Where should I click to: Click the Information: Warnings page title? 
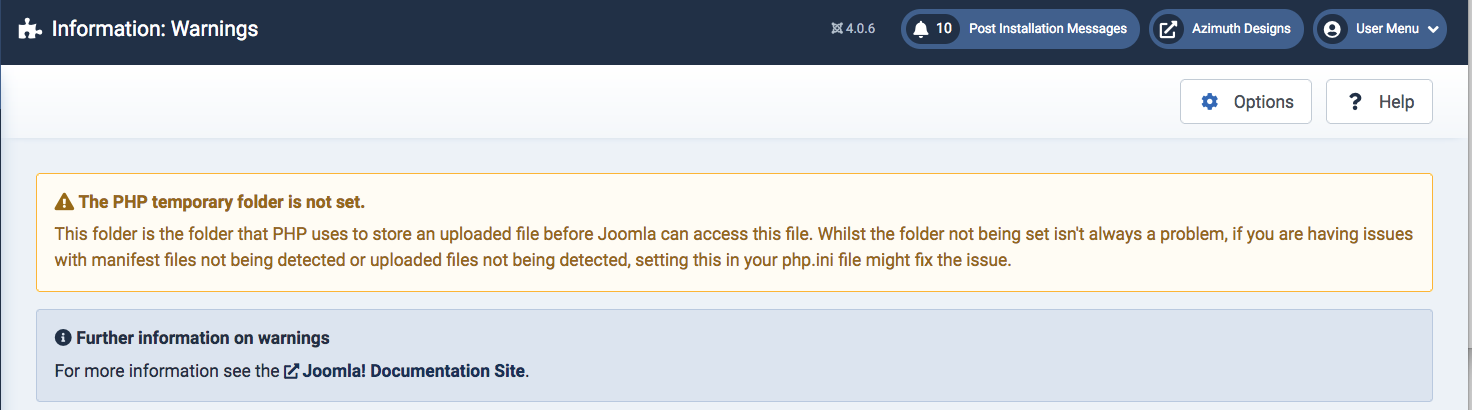point(155,29)
